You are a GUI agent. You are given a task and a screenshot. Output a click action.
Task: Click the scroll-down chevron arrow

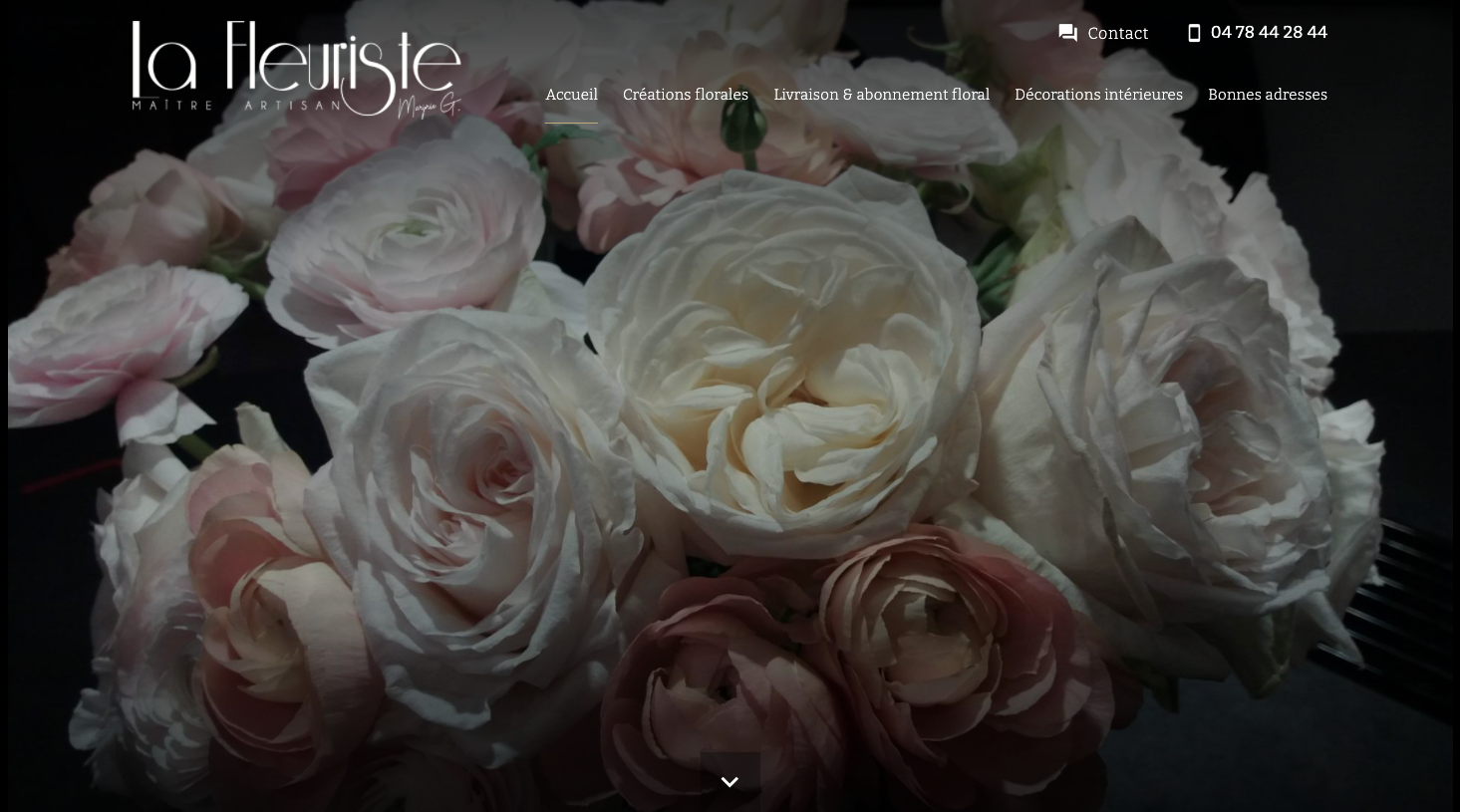[x=730, y=782]
